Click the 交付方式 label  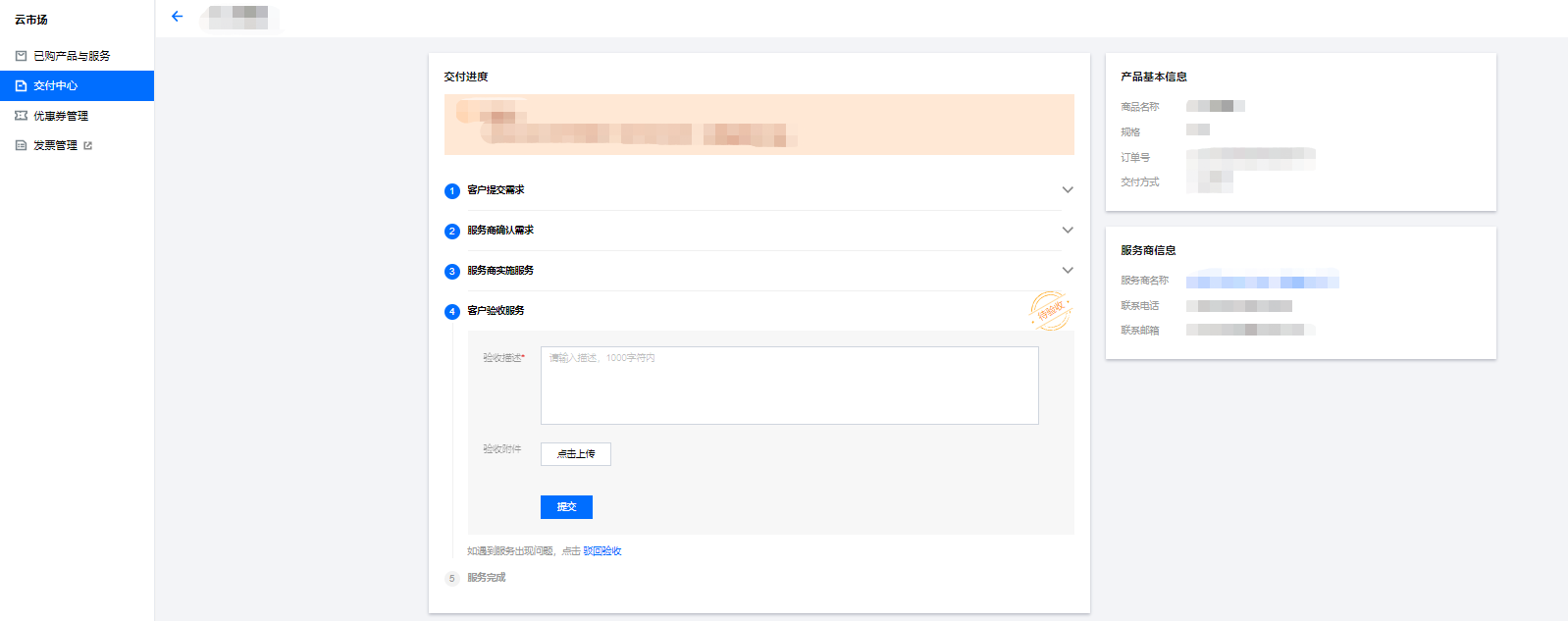(1140, 182)
